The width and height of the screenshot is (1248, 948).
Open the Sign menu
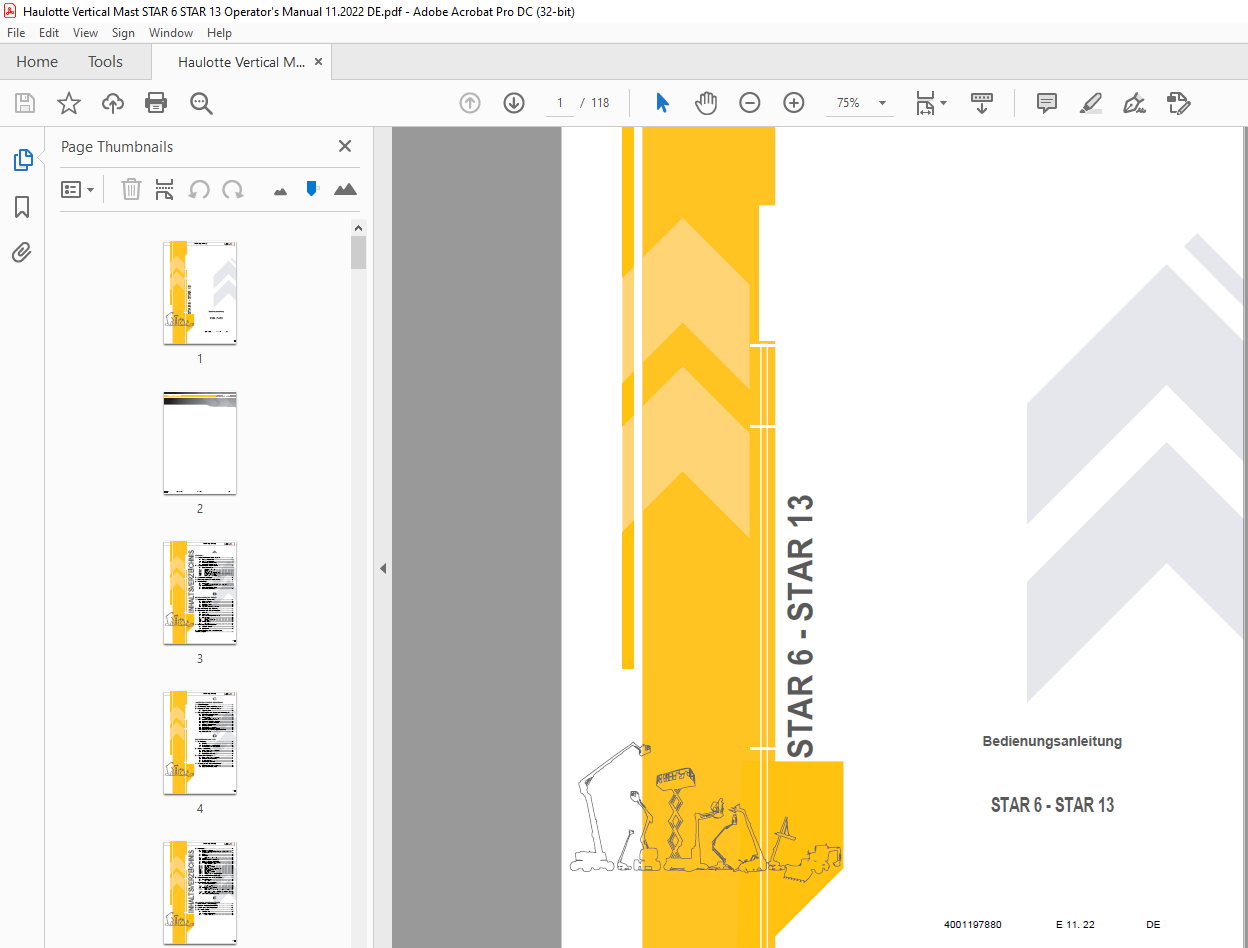[123, 33]
